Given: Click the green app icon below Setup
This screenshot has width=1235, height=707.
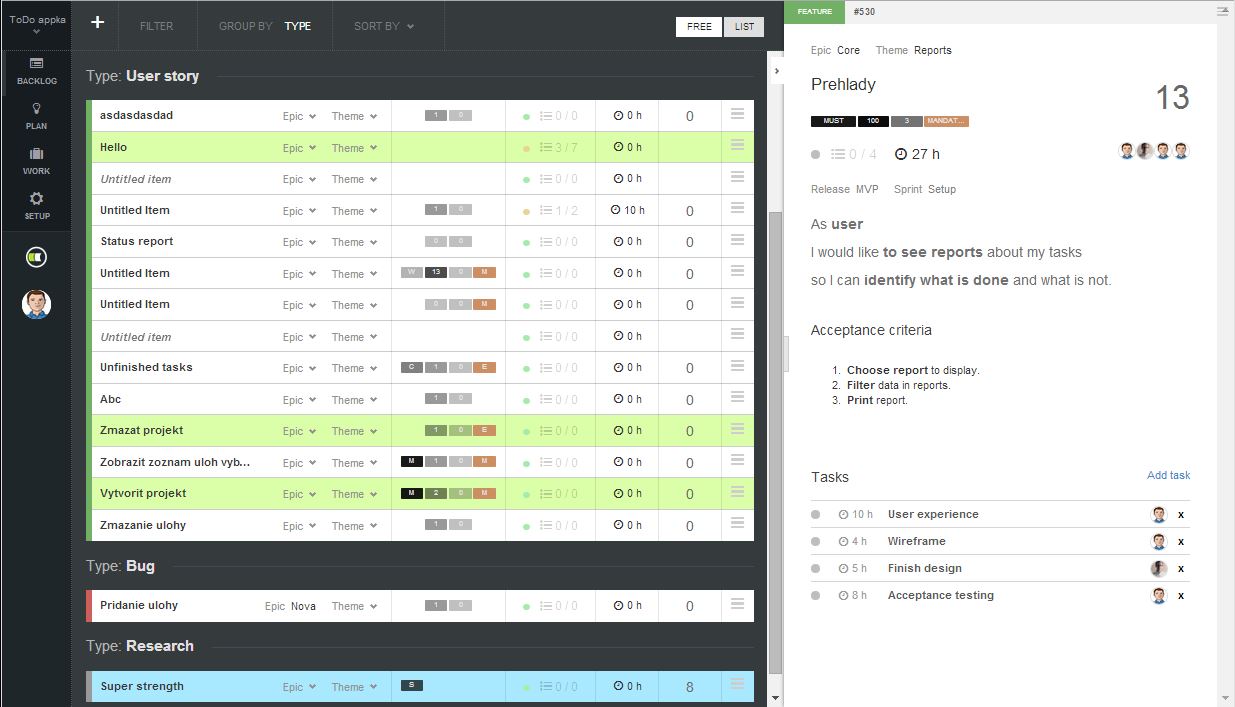Looking at the screenshot, I should 36,257.
